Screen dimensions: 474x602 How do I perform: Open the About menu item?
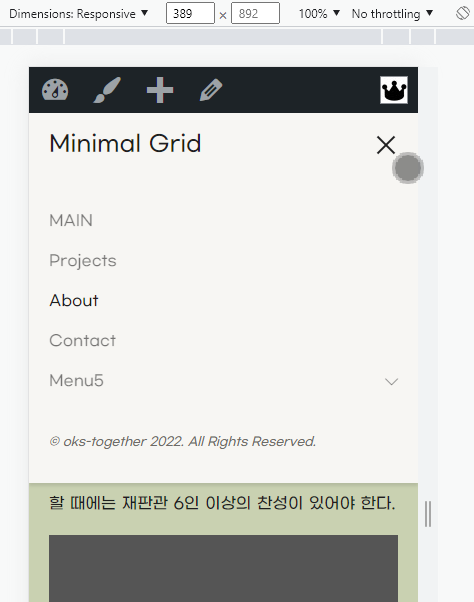[x=74, y=300]
